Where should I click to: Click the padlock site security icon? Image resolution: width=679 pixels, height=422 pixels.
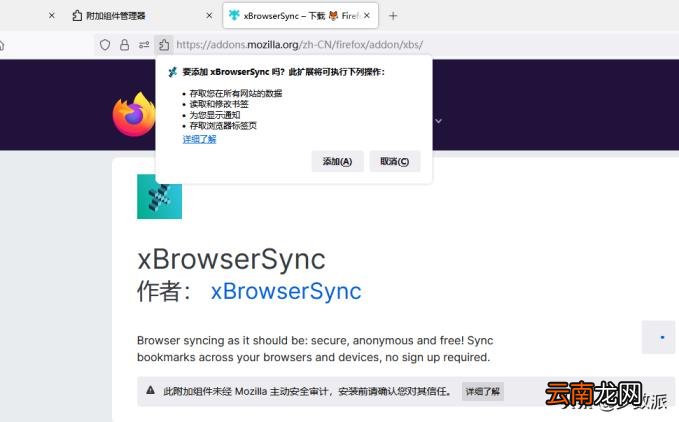124,45
